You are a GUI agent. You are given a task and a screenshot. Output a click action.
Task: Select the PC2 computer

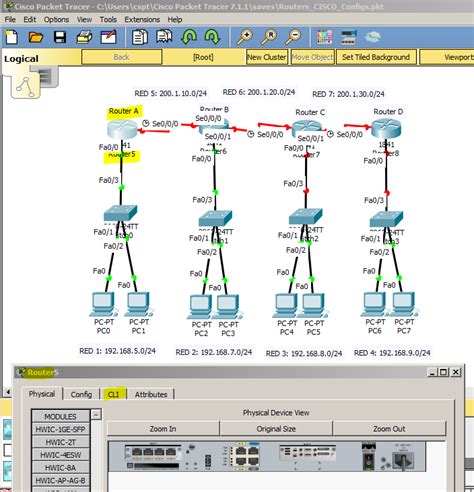click(x=201, y=307)
